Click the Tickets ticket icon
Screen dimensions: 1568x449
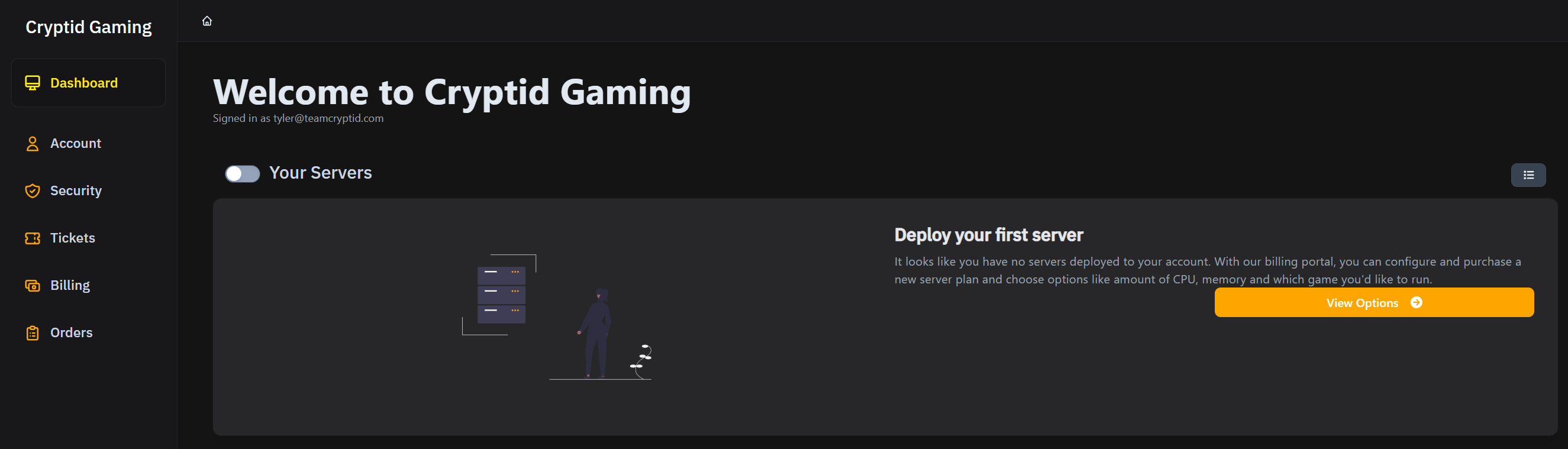pyautogui.click(x=33, y=238)
